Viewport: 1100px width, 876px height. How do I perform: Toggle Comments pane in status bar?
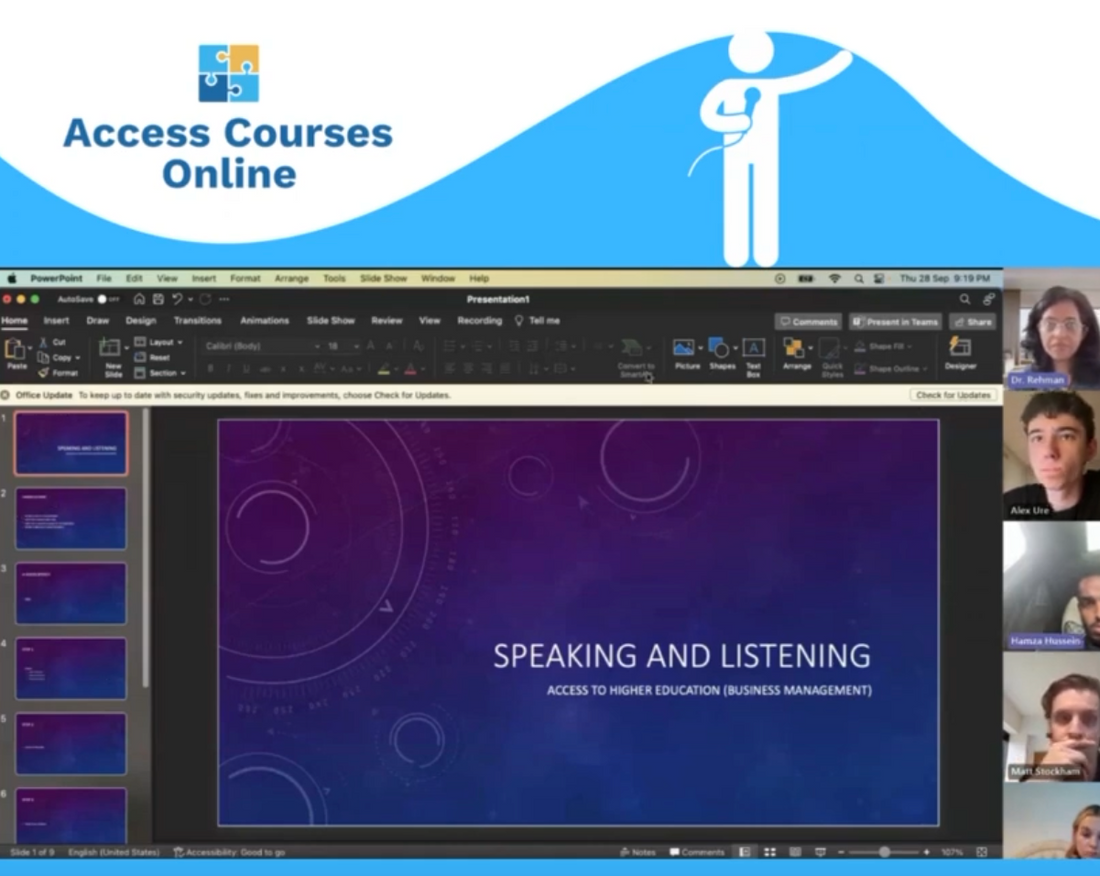(697, 852)
